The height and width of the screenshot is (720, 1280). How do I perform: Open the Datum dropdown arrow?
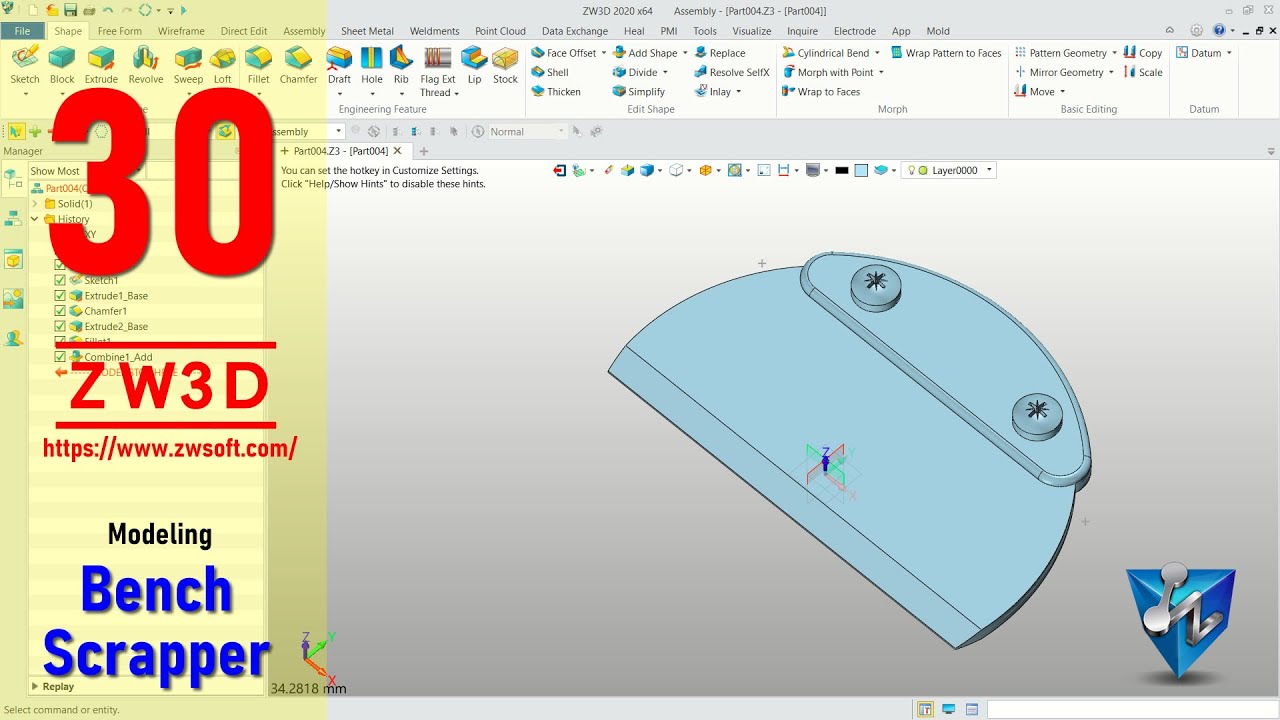1229,53
